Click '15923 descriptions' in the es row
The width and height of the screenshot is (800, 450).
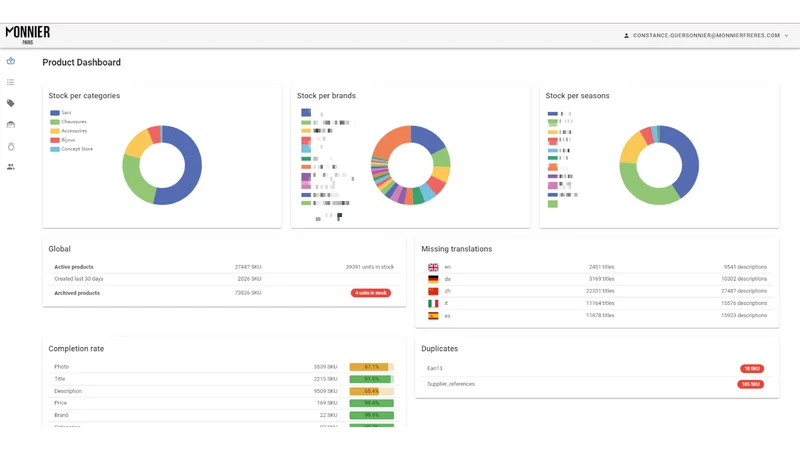tap(744, 316)
